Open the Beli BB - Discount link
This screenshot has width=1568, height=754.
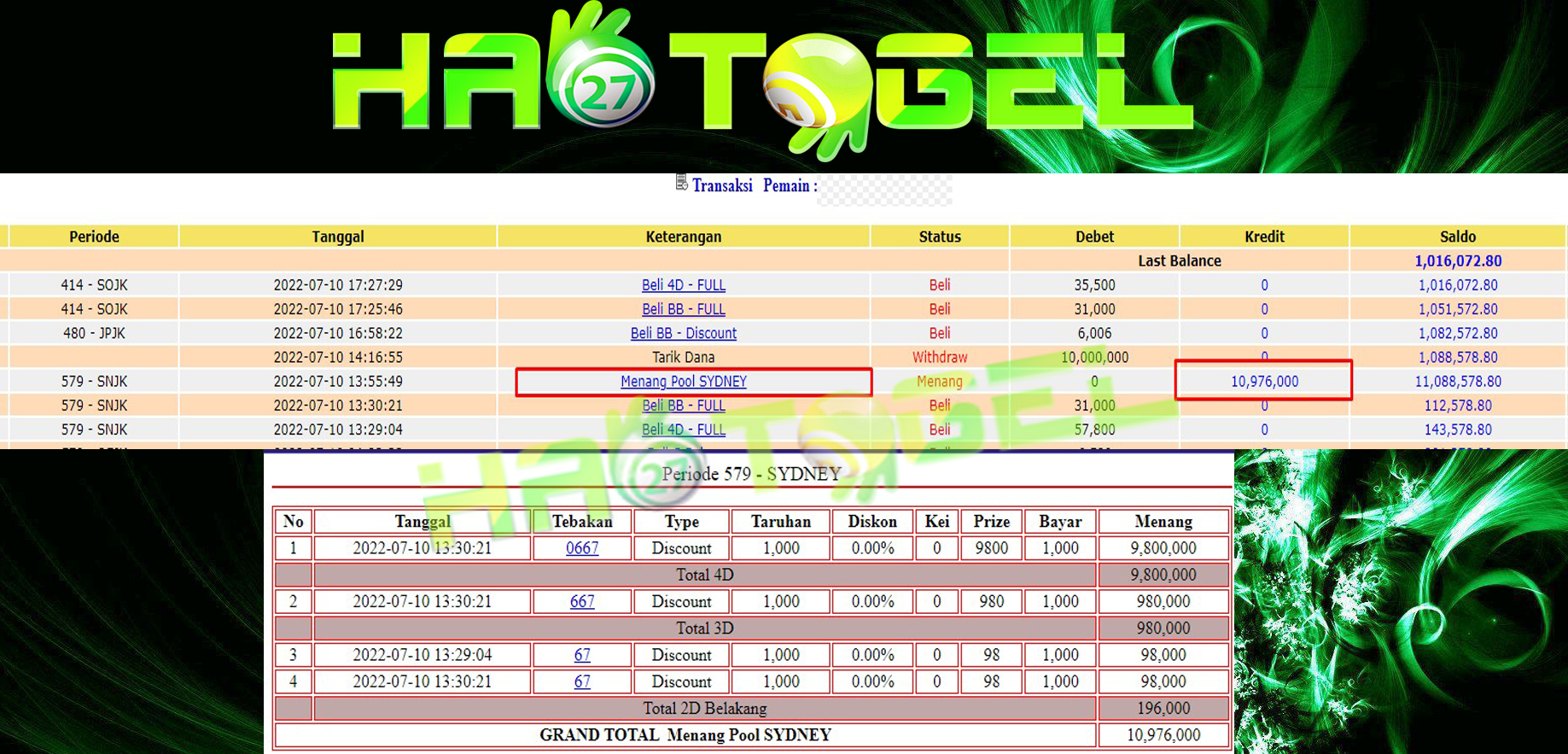684,333
